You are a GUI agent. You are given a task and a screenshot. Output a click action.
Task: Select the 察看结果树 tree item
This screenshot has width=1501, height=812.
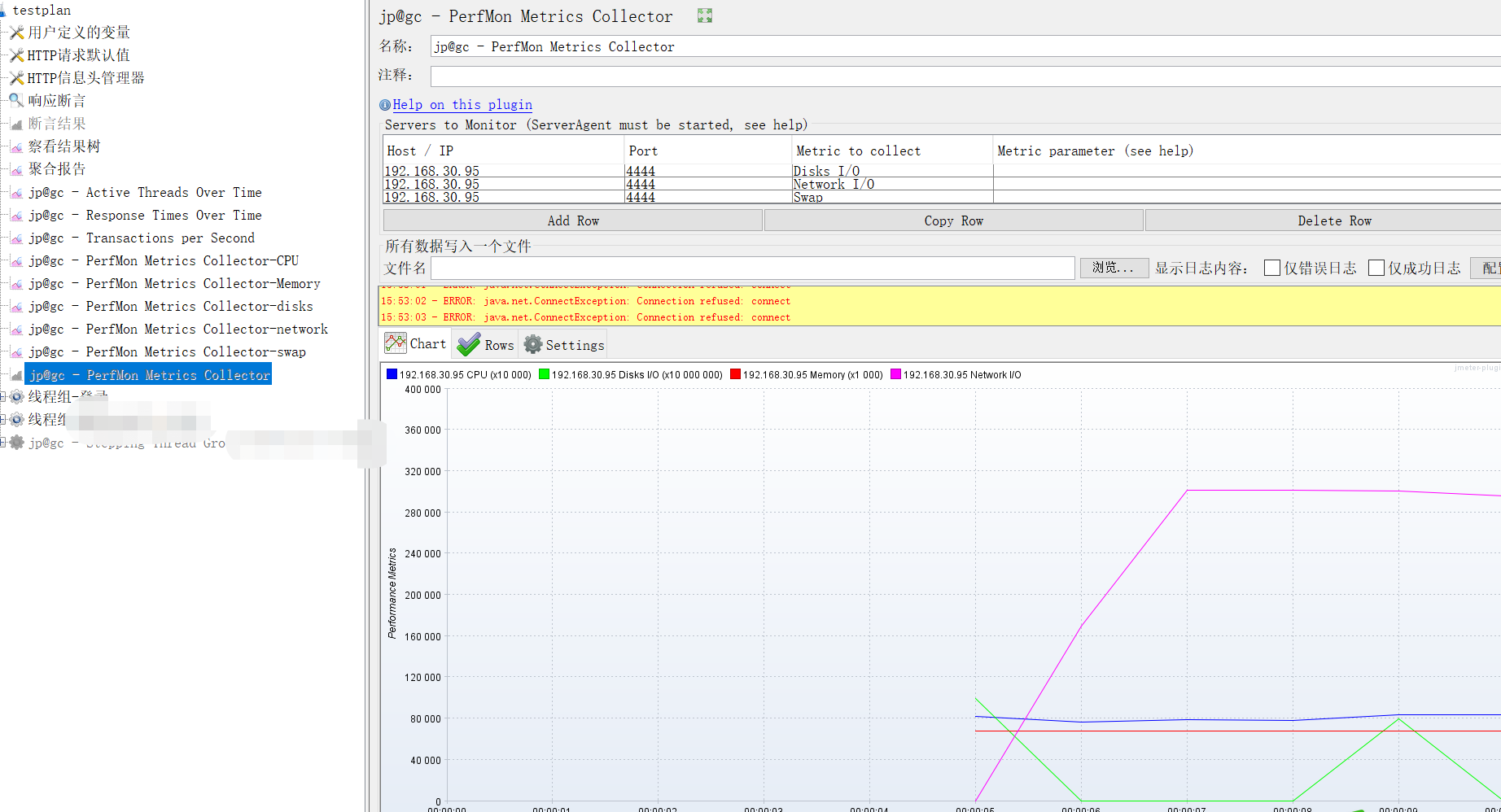[x=64, y=146]
